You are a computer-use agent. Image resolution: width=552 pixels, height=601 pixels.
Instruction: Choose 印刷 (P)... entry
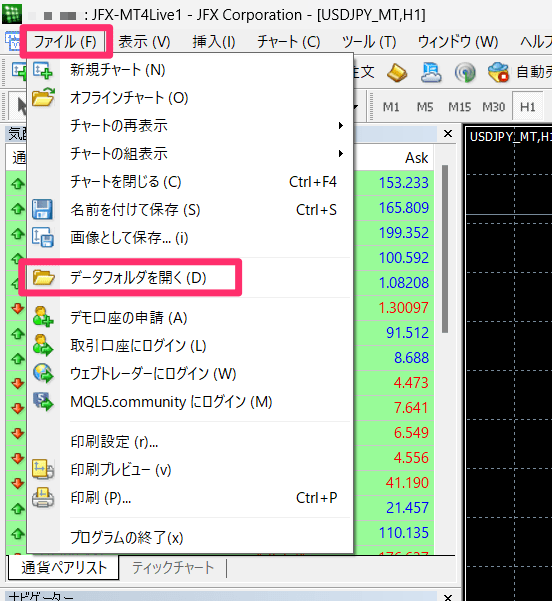190,498
